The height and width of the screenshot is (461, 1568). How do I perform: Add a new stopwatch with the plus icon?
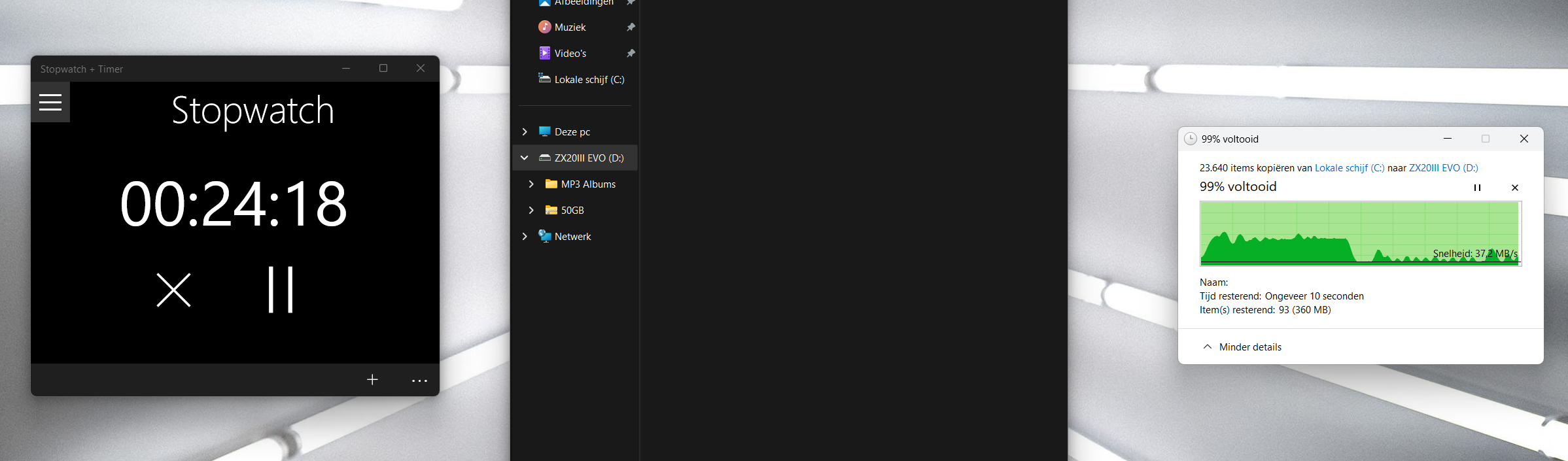click(x=372, y=380)
